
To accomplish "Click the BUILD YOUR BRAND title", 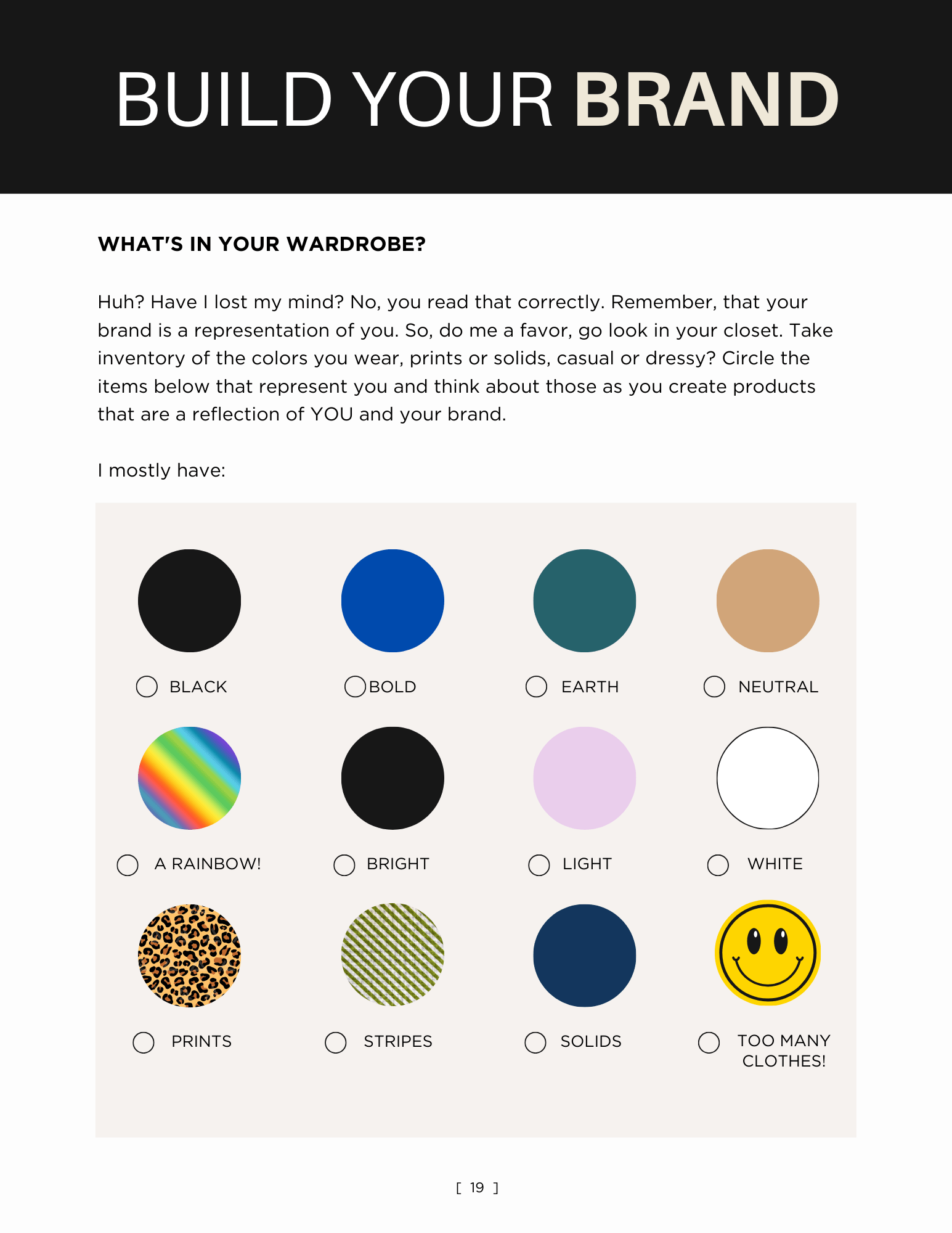I will pyautogui.click(x=476, y=100).
